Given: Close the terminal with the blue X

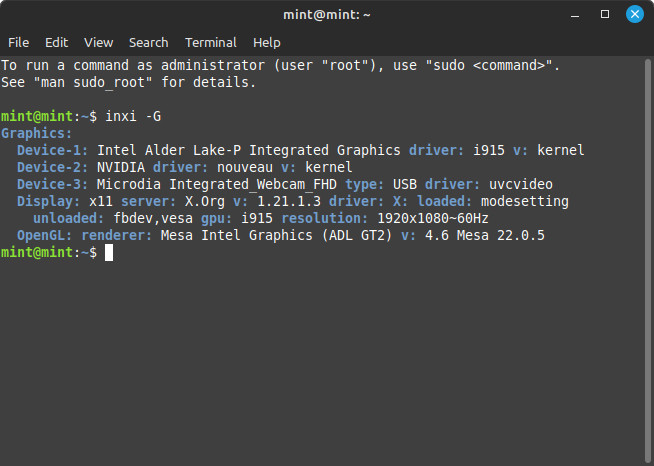Looking at the screenshot, I should click(x=635, y=14).
